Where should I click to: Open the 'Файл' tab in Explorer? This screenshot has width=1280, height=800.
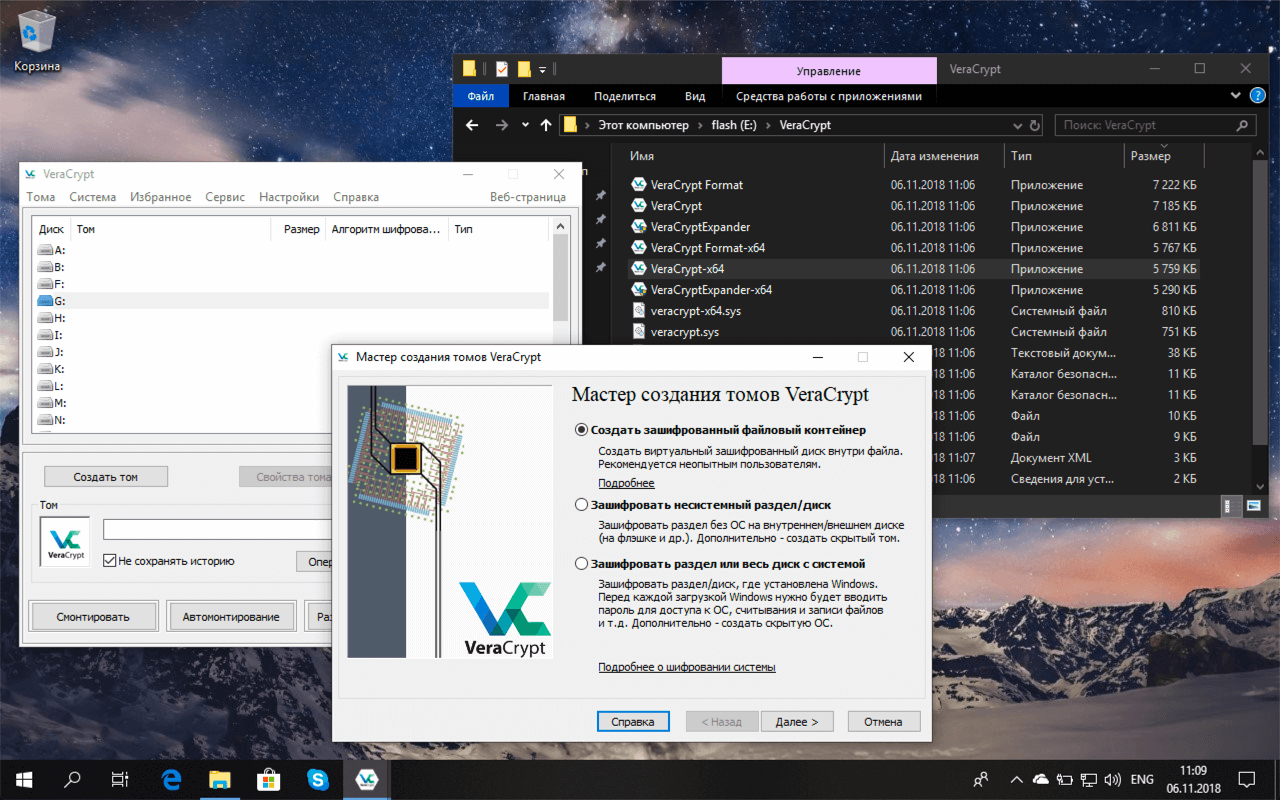481,96
